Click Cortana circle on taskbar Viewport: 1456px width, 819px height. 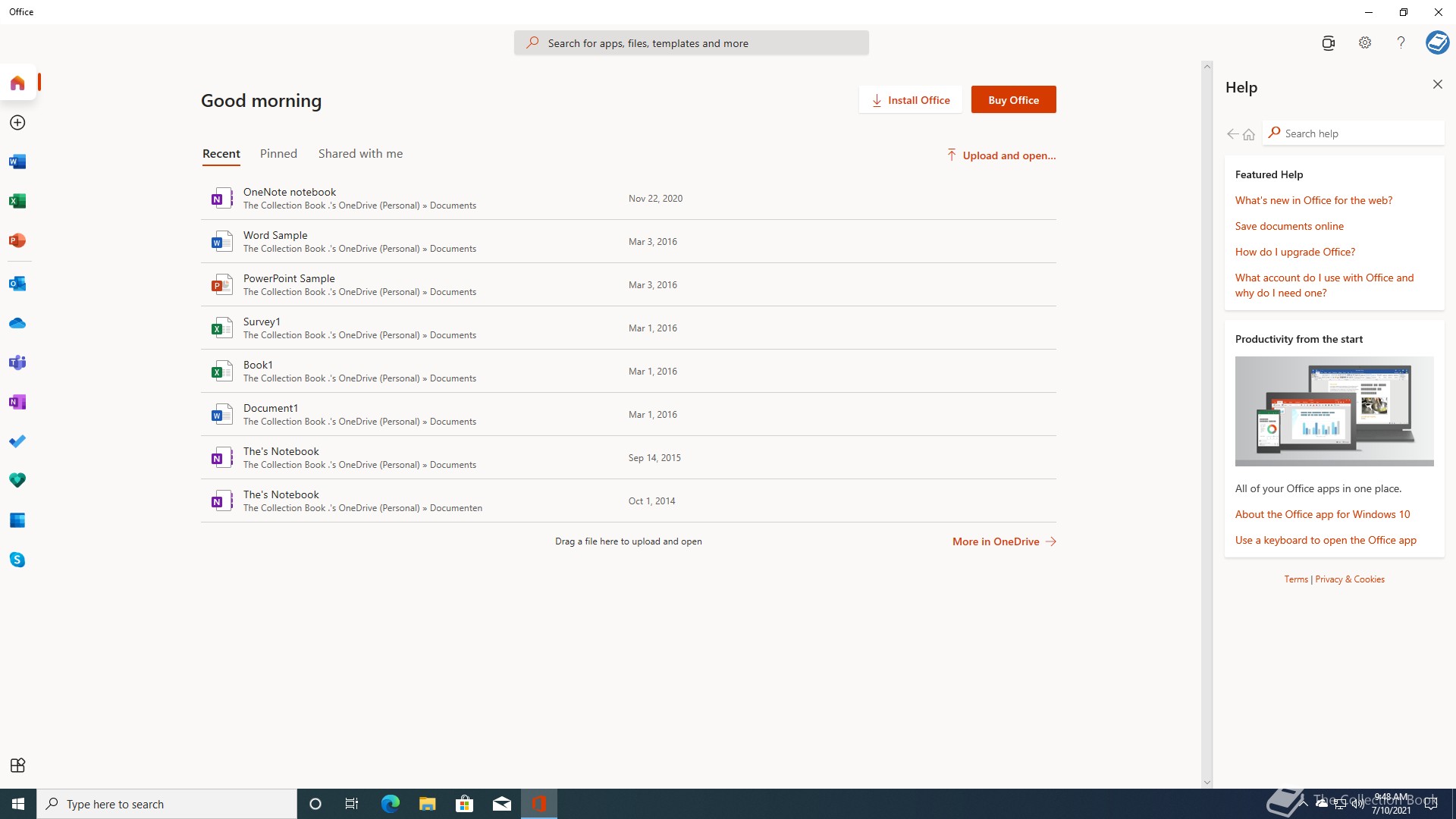point(315,804)
